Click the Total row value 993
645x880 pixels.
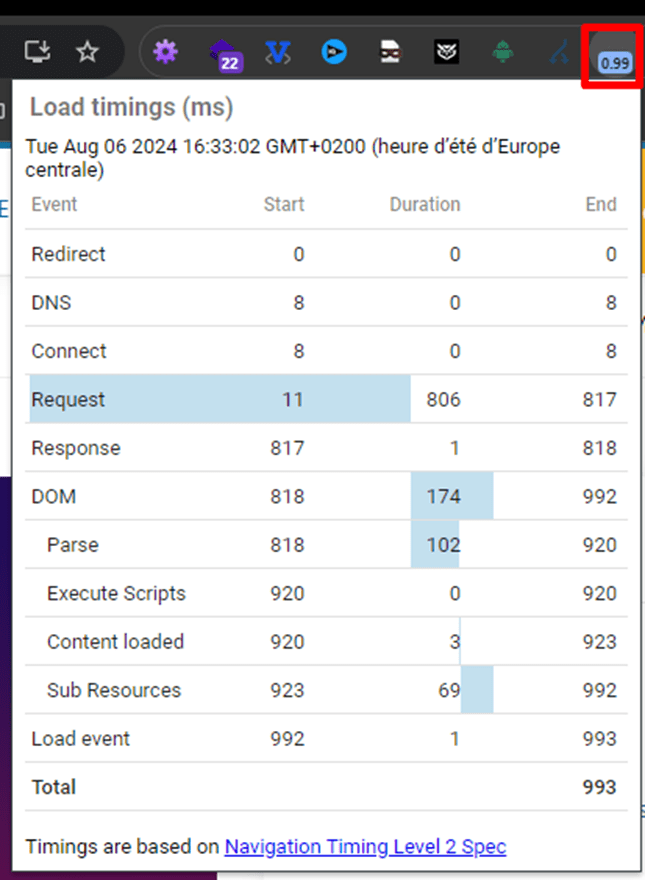tap(600, 787)
